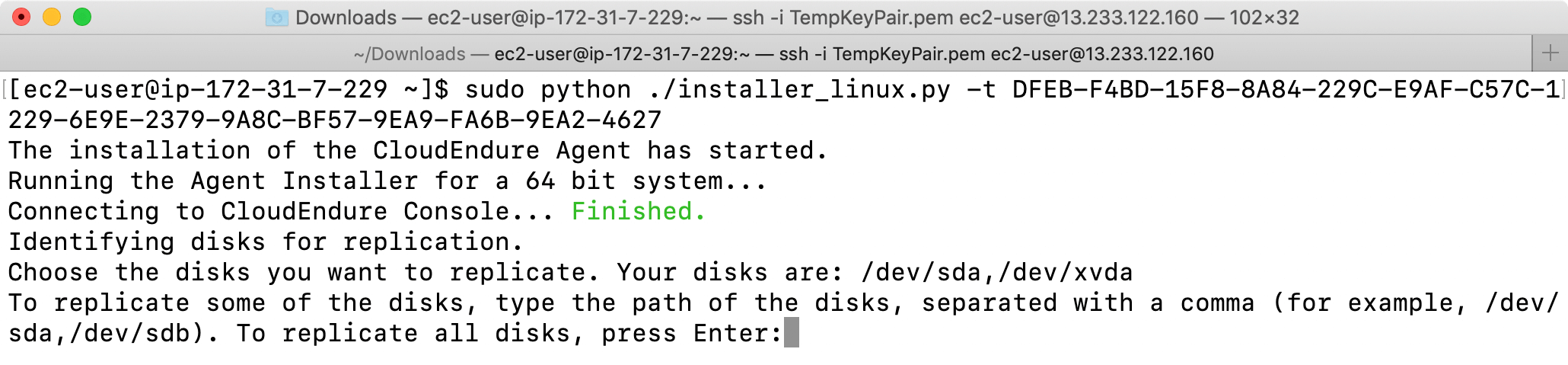Minimize the terminal with yellow button
This screenshot has height=365, width=1568.
(x=52, y=17)
